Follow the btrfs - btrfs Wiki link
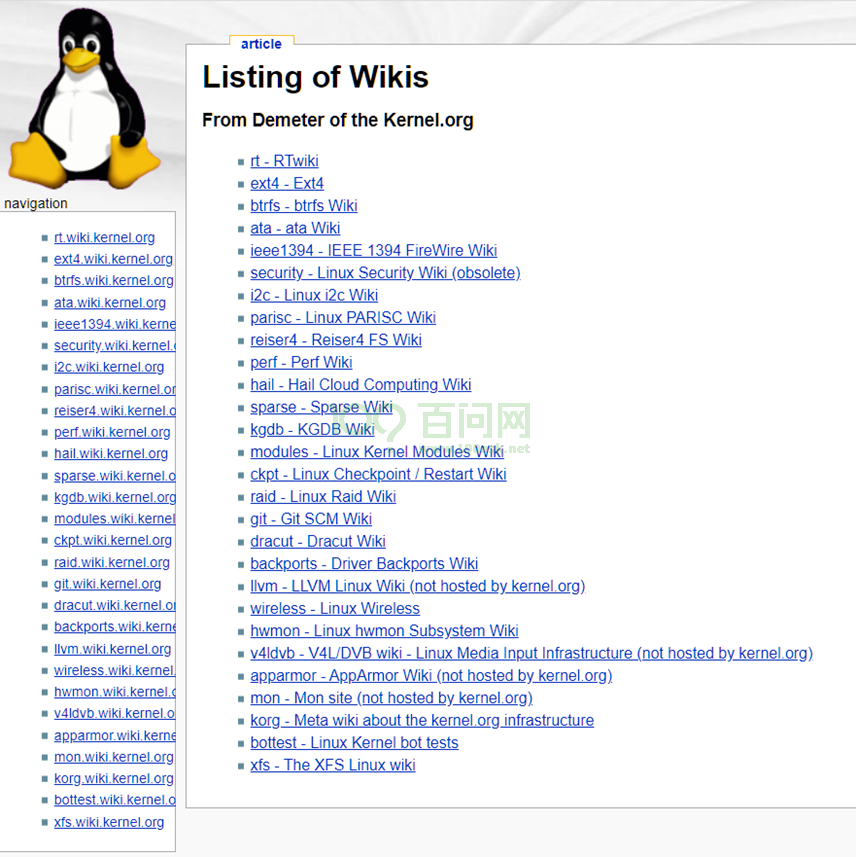This screenshot has width=856, height=857. [303, 206]
